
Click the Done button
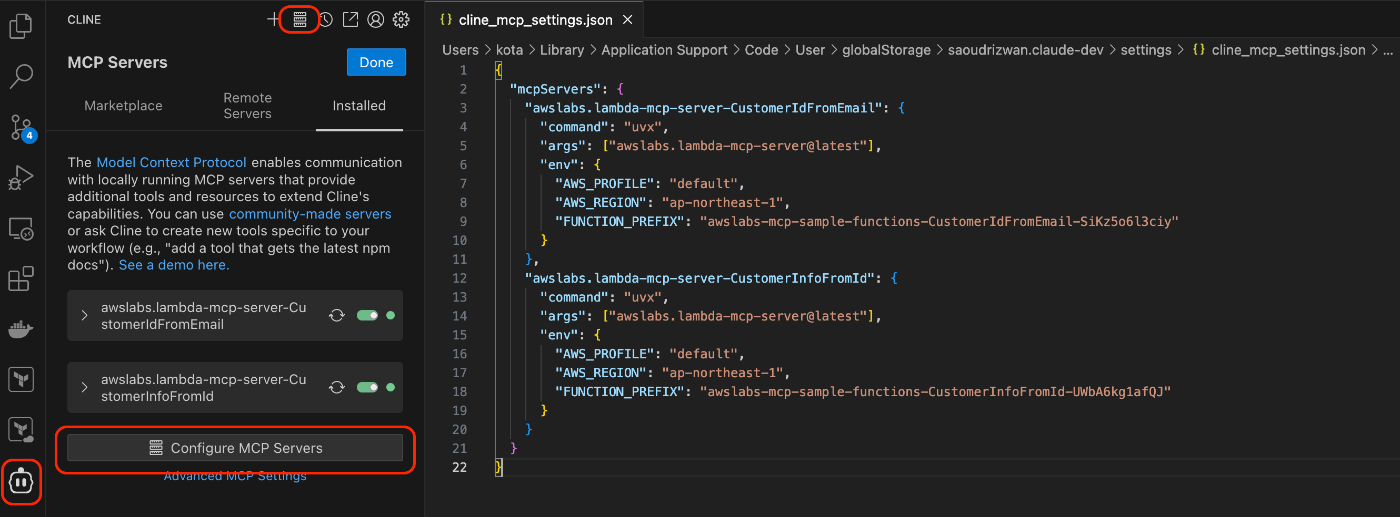(376, 62)
